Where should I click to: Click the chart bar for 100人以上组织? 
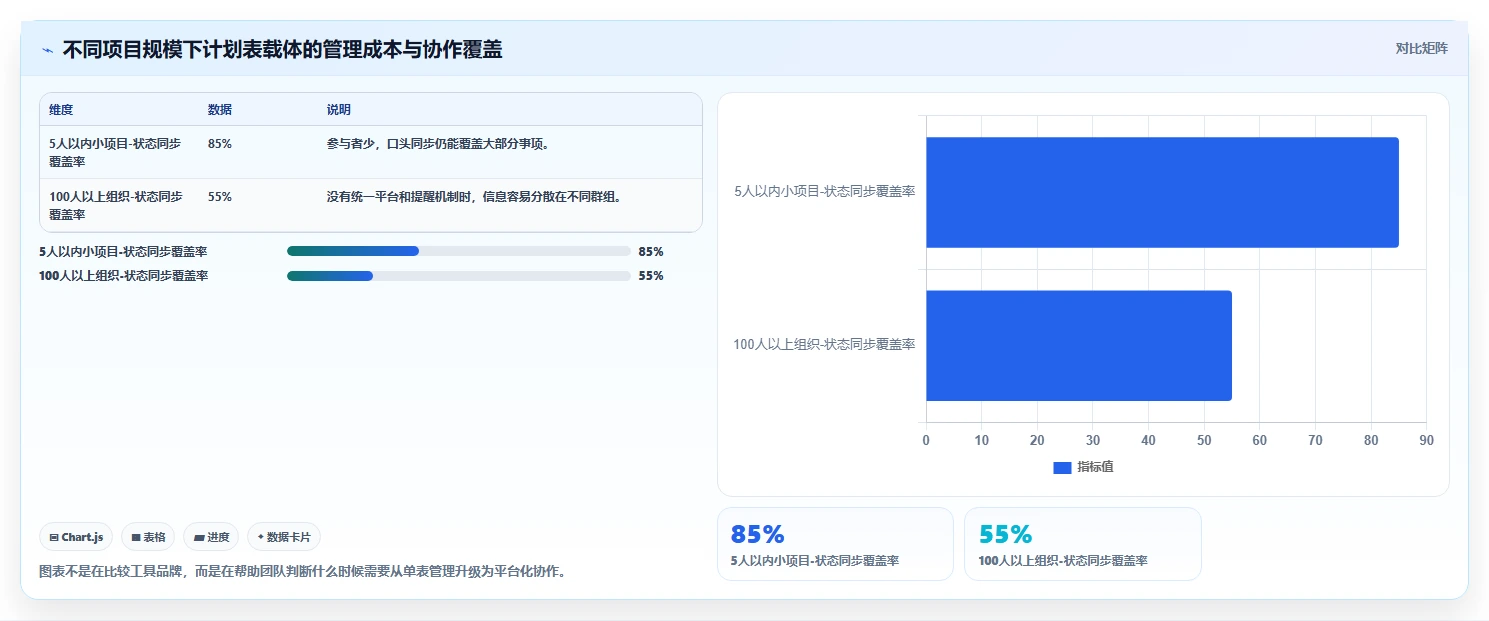[1079, 345]
